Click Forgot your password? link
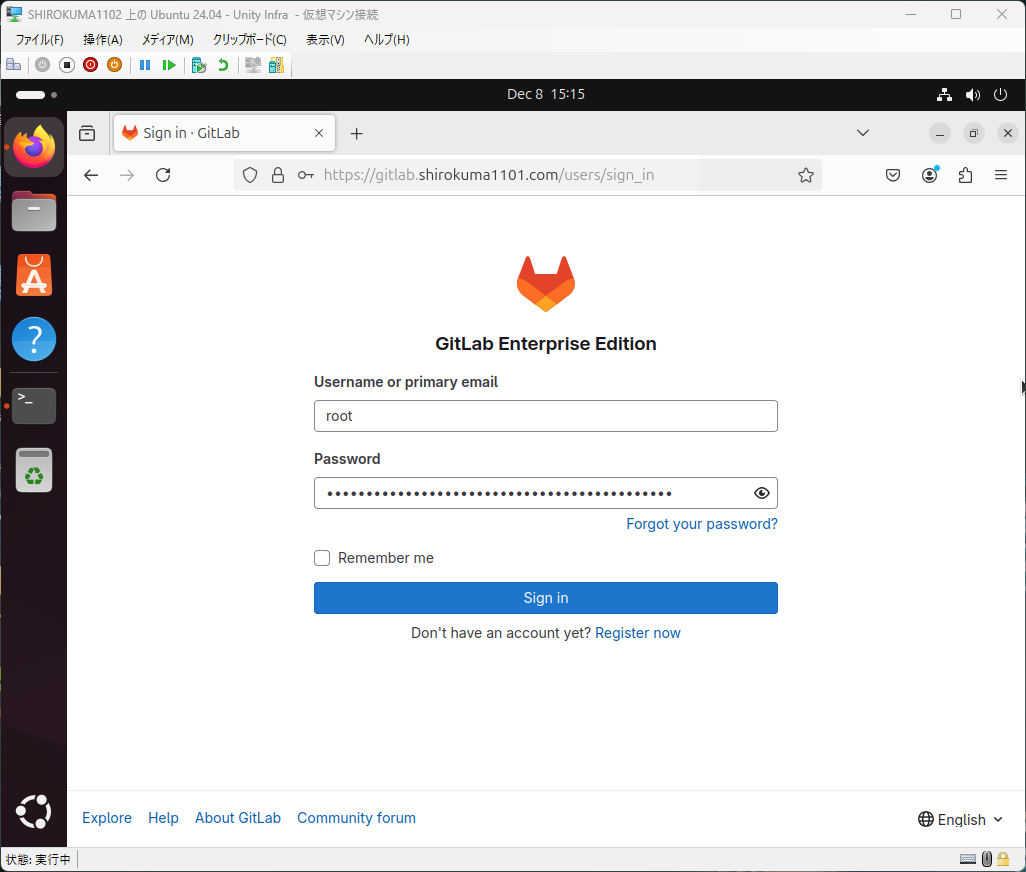The image size is (1026, 872). pos(701,524)
